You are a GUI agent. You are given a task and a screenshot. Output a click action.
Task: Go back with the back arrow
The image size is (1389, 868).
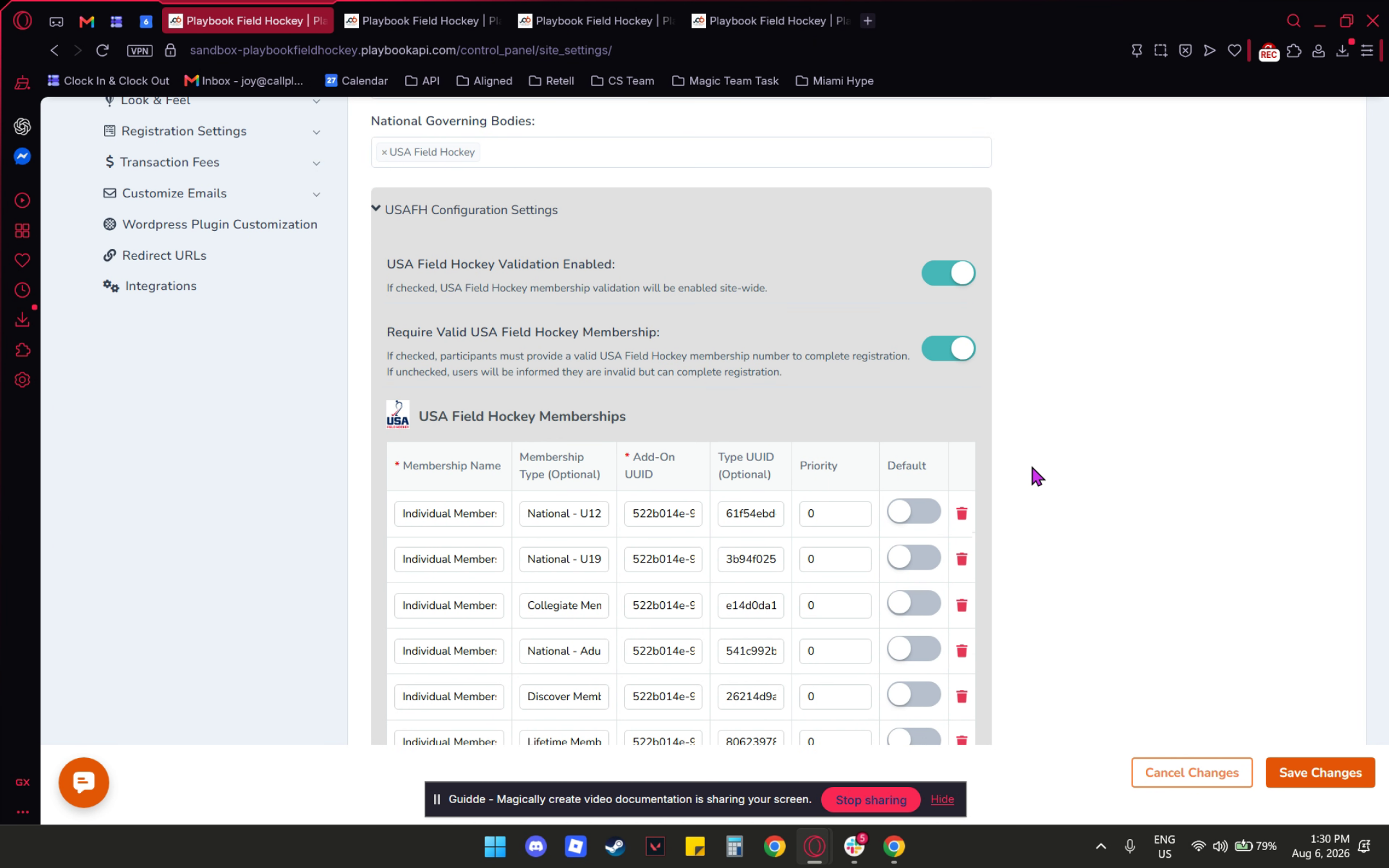tap(55, 50)
